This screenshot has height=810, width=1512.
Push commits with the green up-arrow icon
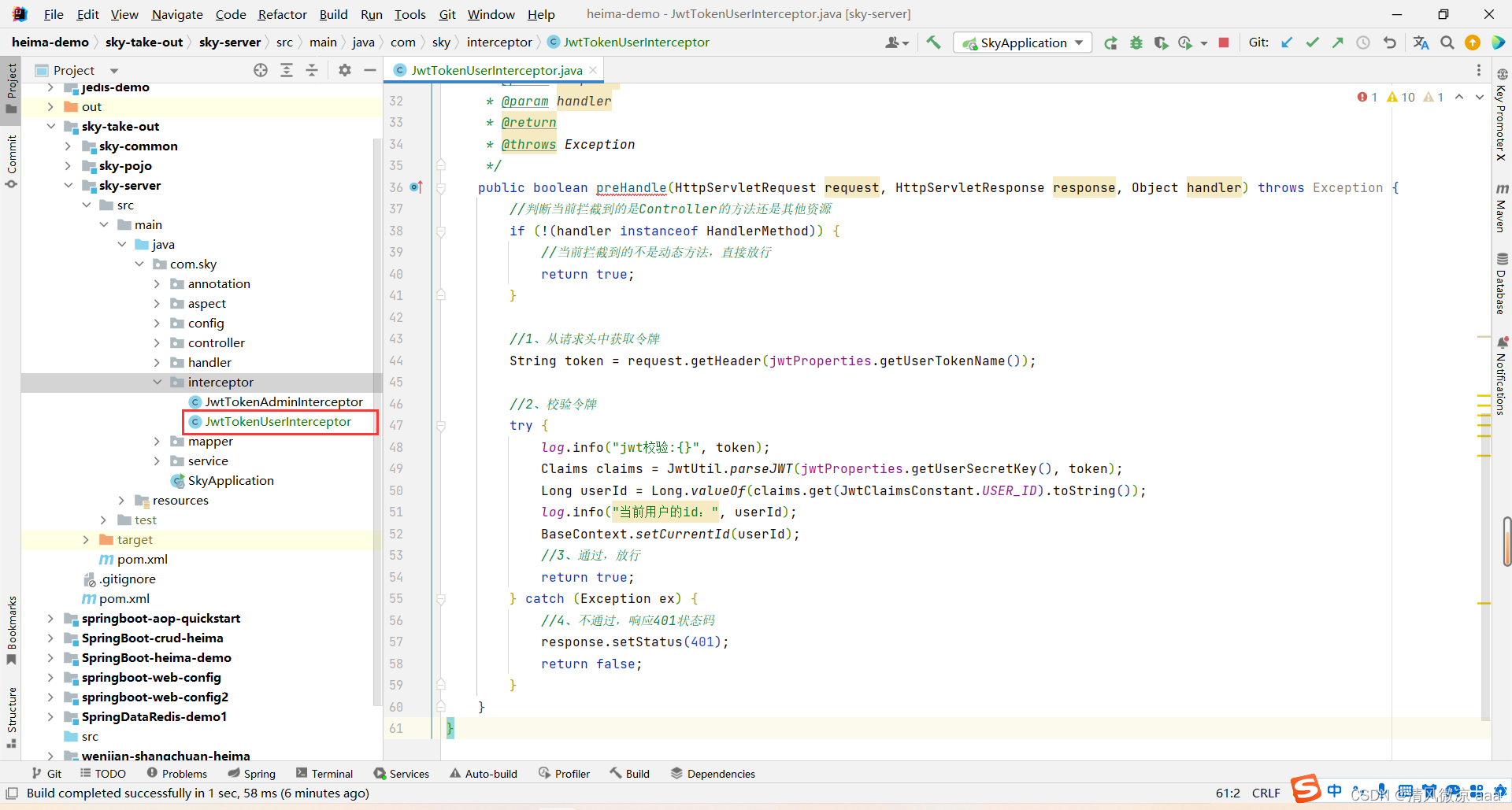tap(1337, 43)
